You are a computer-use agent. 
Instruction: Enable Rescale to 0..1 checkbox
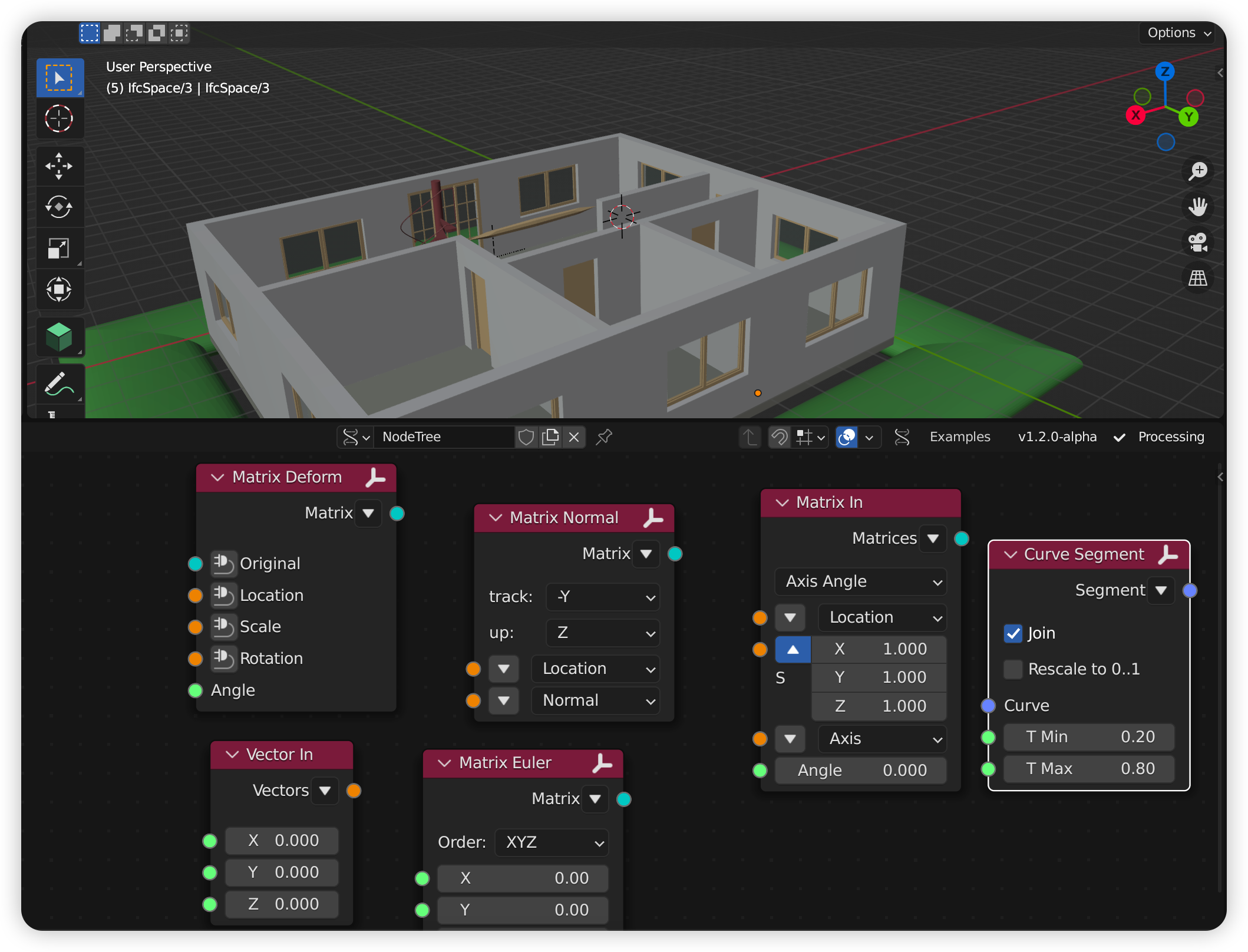1013,669
